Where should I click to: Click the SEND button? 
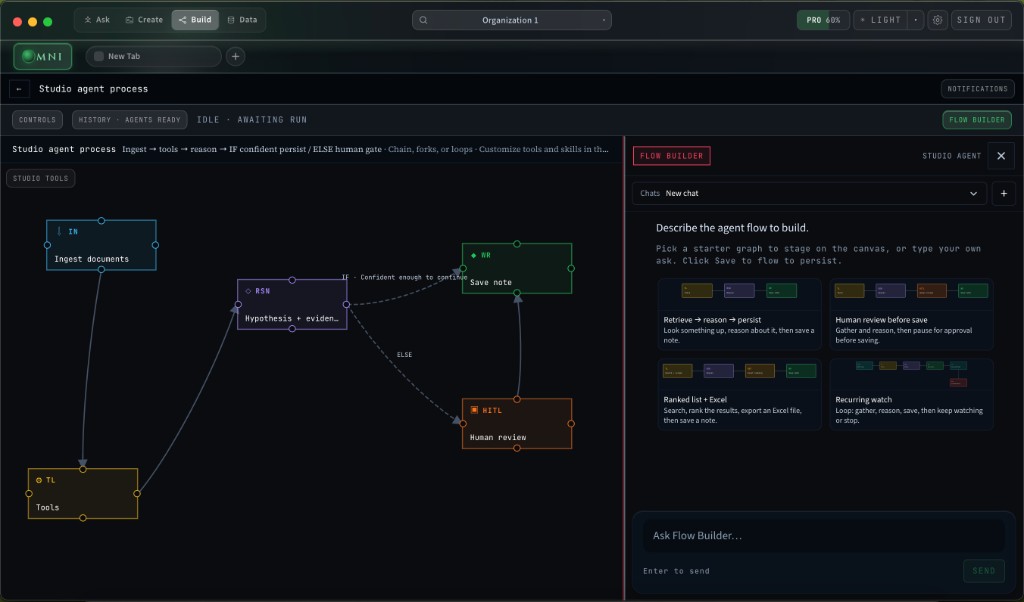coord(984,571)
